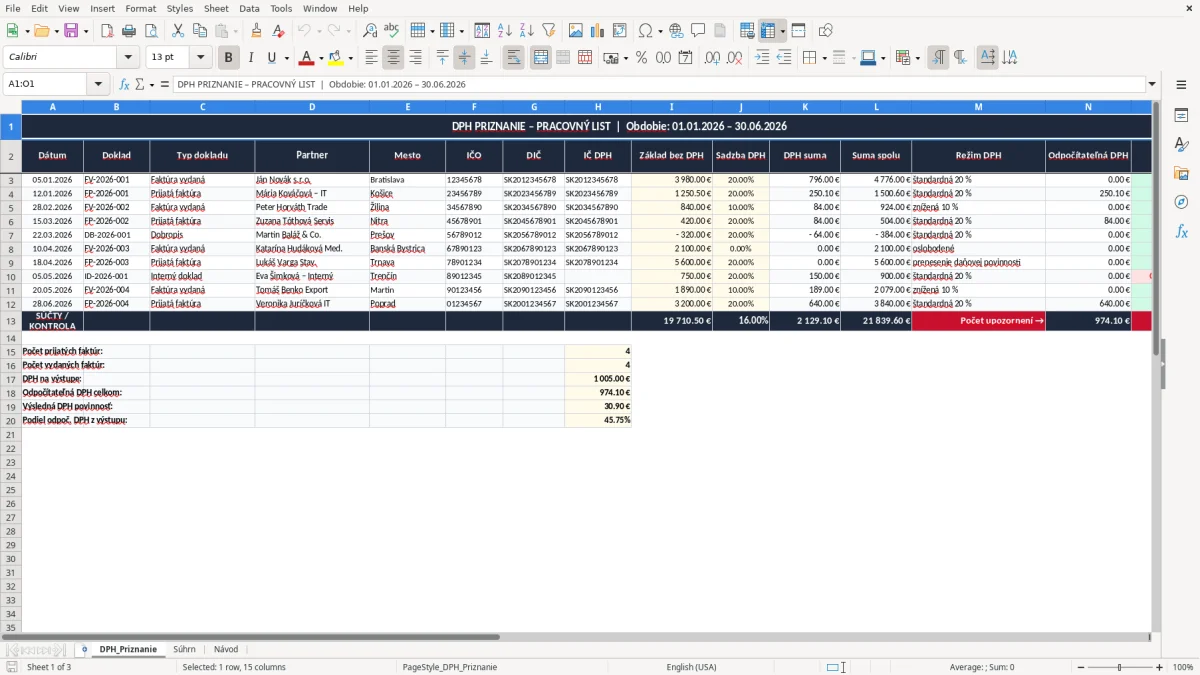Viewport: 1200px width, 675px height.
Task: Sort ascending with the A-Z icon
Action: [505, 31]
